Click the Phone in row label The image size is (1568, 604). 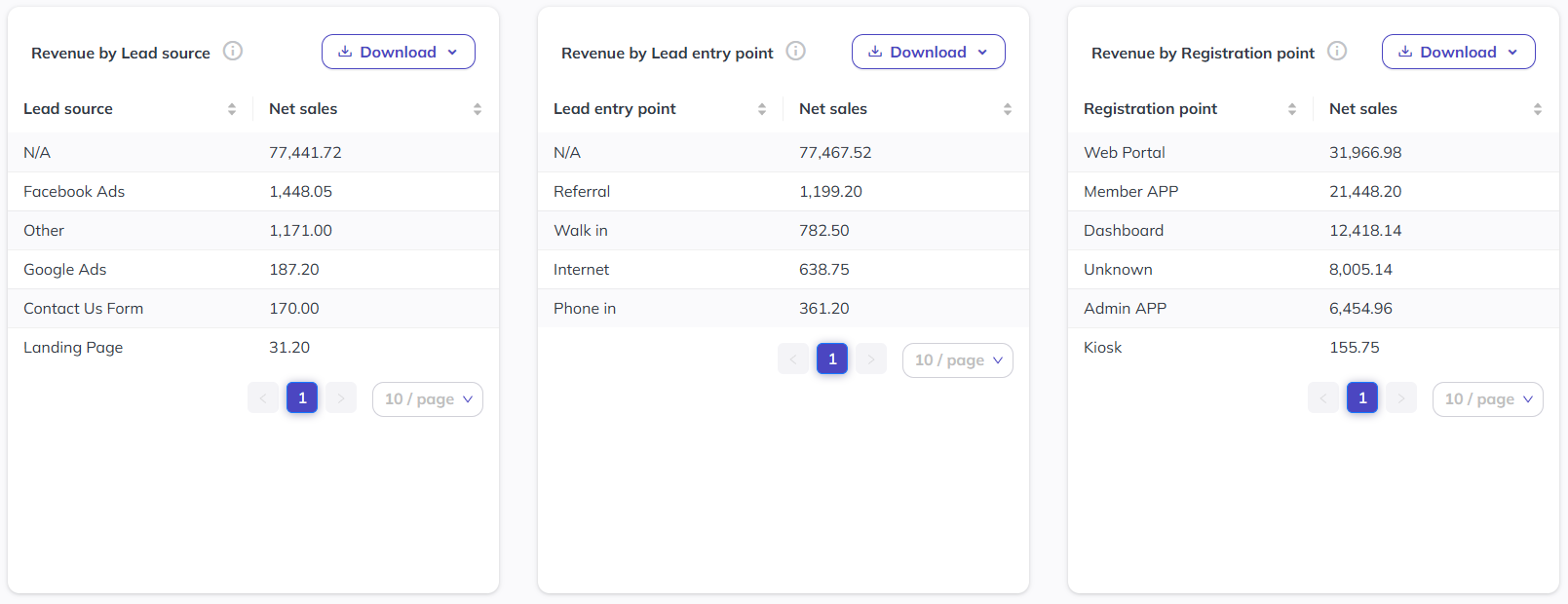coord(585,309)
